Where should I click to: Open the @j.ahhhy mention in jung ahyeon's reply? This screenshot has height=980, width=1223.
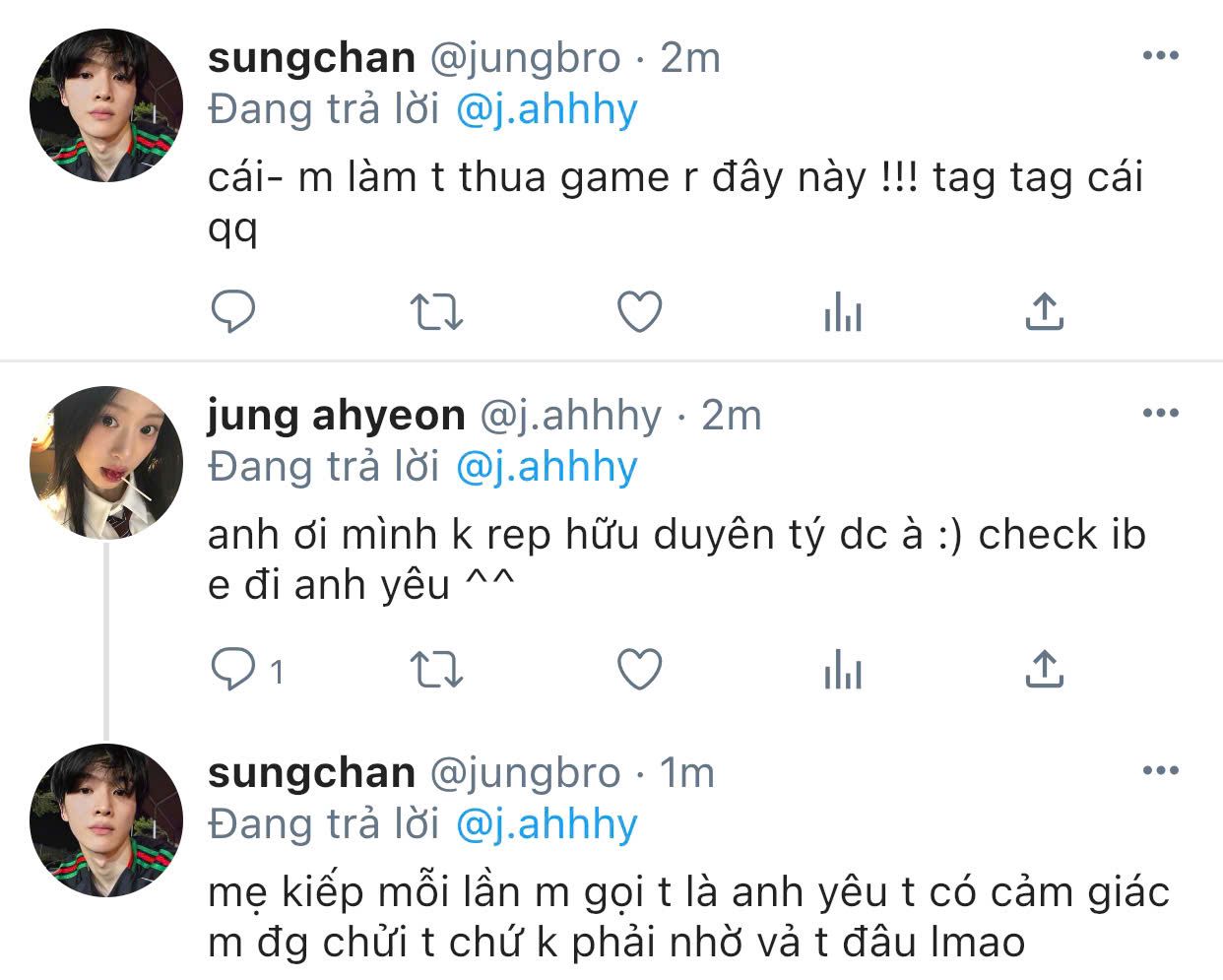547,467
